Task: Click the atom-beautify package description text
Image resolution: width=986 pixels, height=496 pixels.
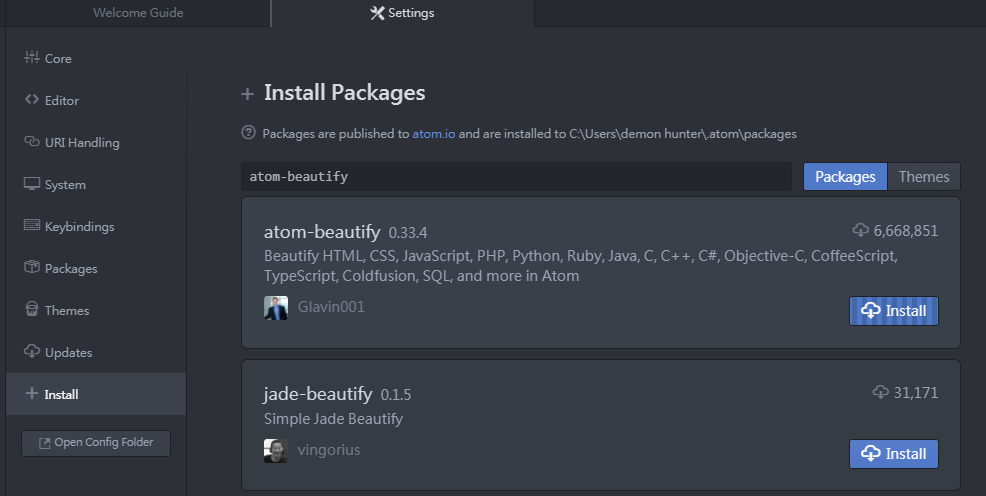Action: click(x=581, y=266)
